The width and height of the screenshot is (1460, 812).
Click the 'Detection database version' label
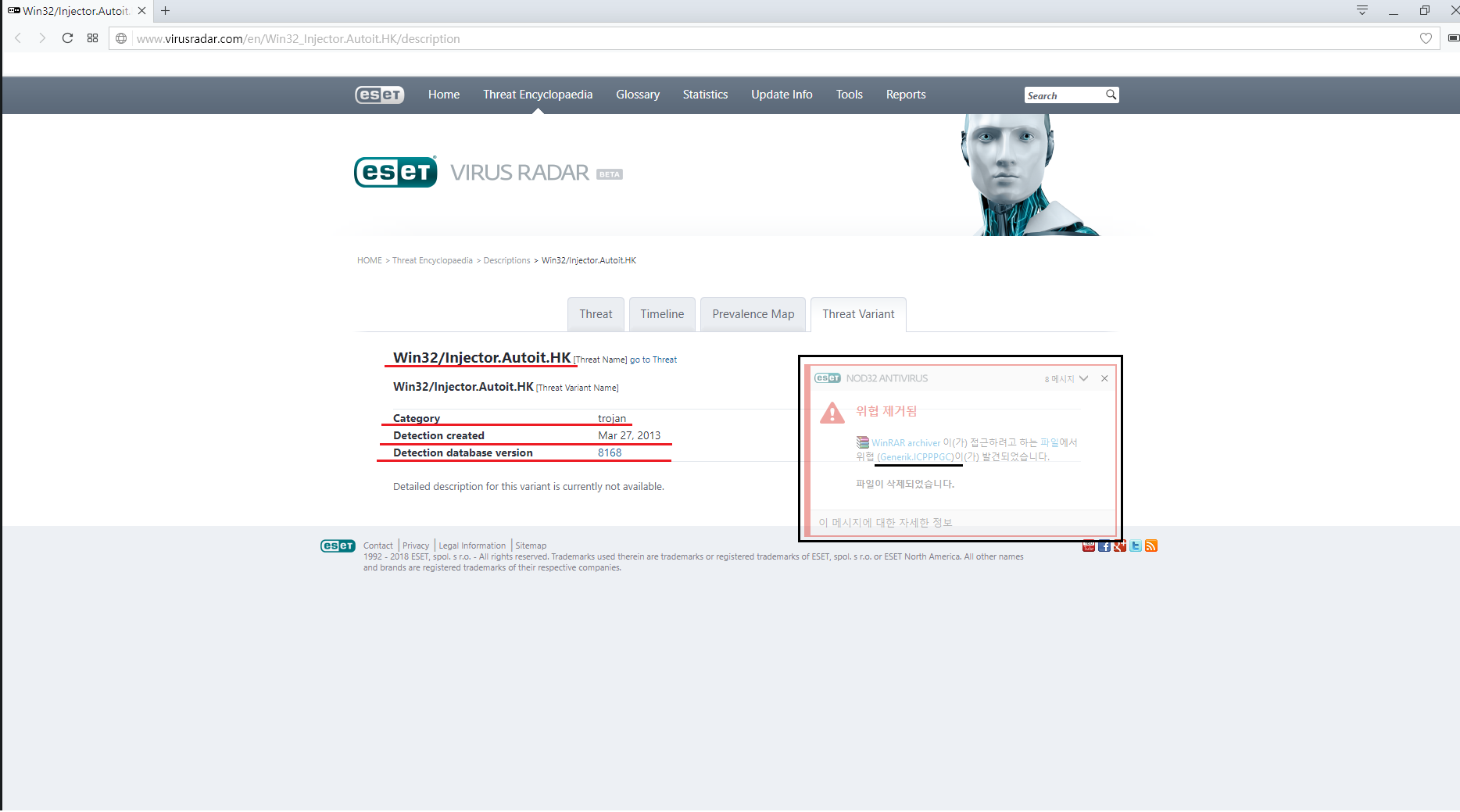(x=463, y=453)
